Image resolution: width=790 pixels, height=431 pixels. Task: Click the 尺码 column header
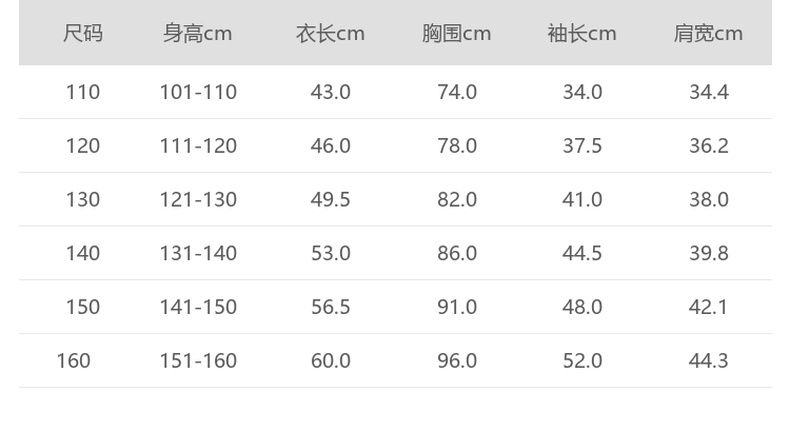tap(83, 33)
